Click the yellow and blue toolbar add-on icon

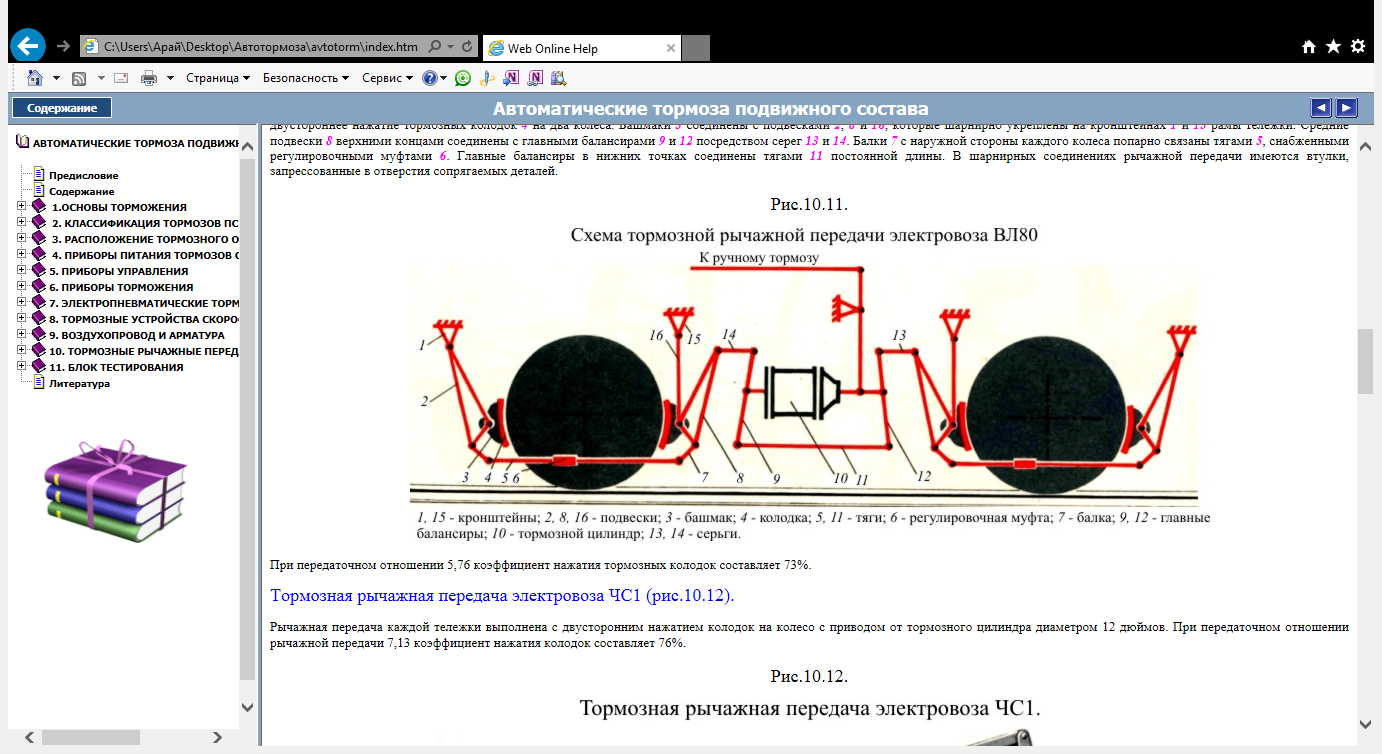click(x=487, y=78)
